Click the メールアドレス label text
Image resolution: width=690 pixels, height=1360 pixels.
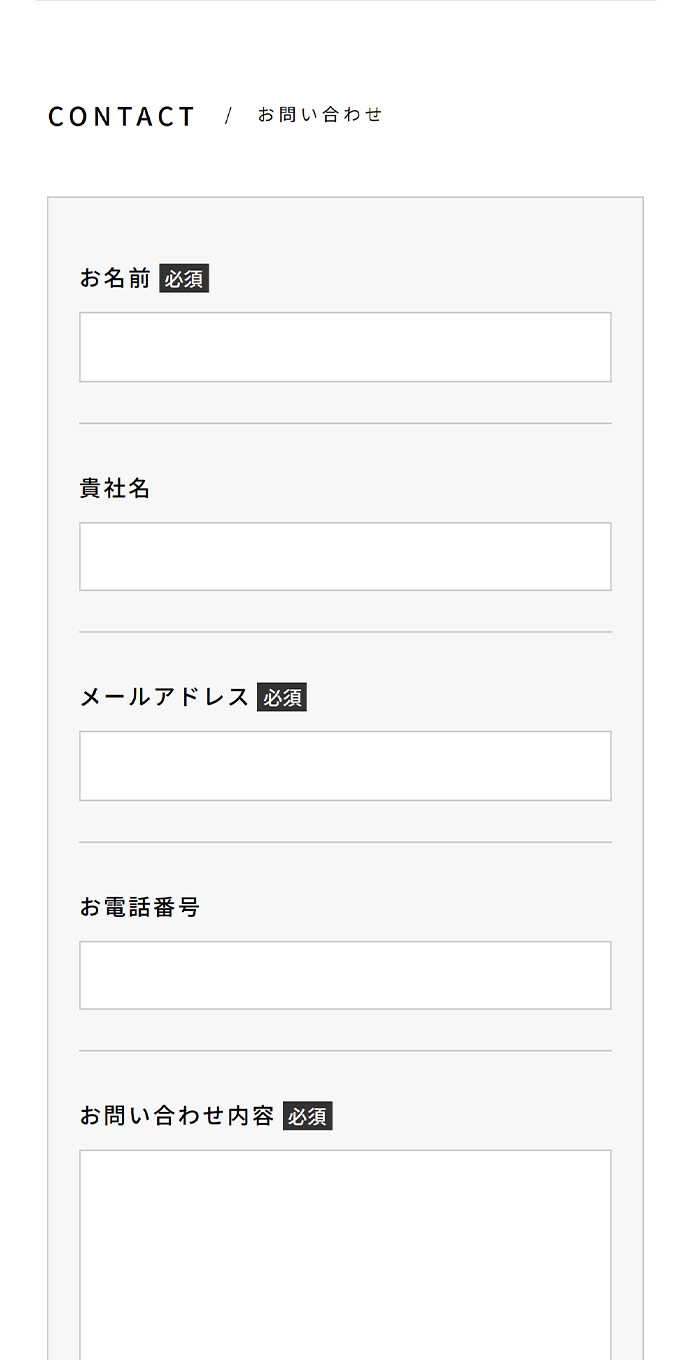(164, 697)
